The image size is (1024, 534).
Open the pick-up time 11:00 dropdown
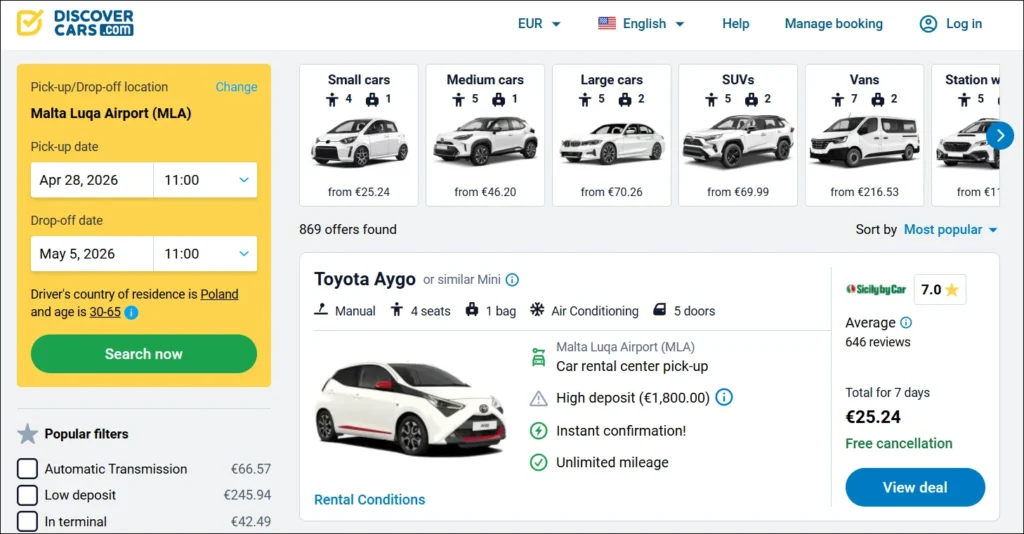(205, 180)
